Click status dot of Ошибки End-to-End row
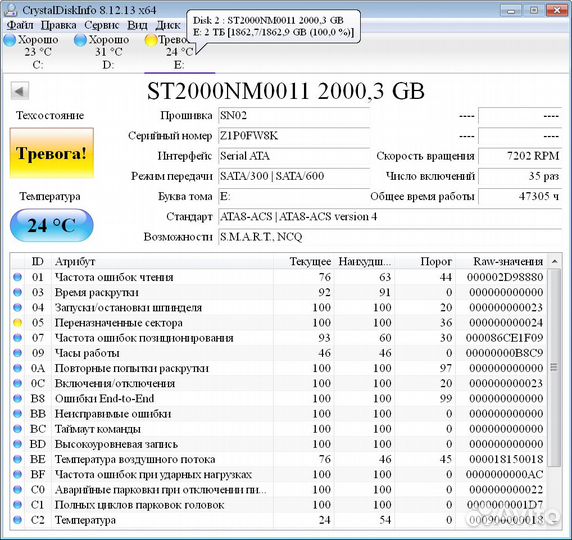Image resolution: width=572 pixels, height=540 pixels. tap(18, 399)
